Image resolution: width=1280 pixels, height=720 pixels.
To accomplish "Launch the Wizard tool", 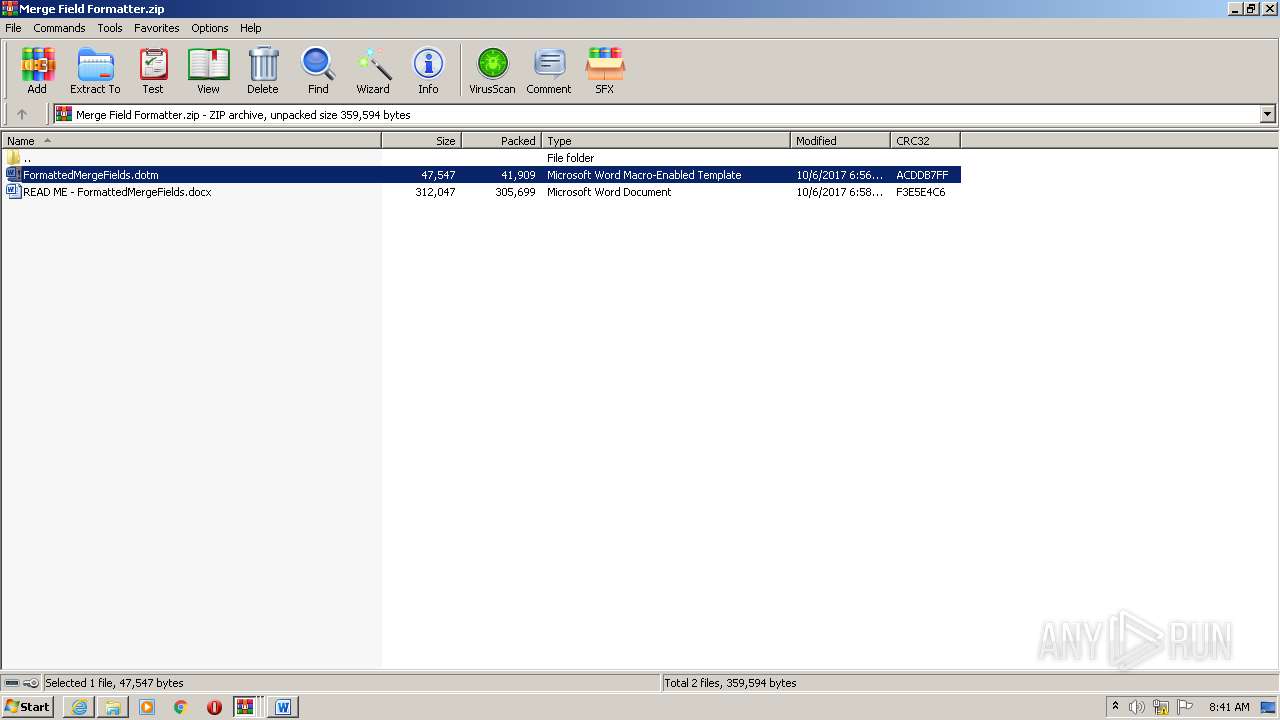I will (373, 70).
